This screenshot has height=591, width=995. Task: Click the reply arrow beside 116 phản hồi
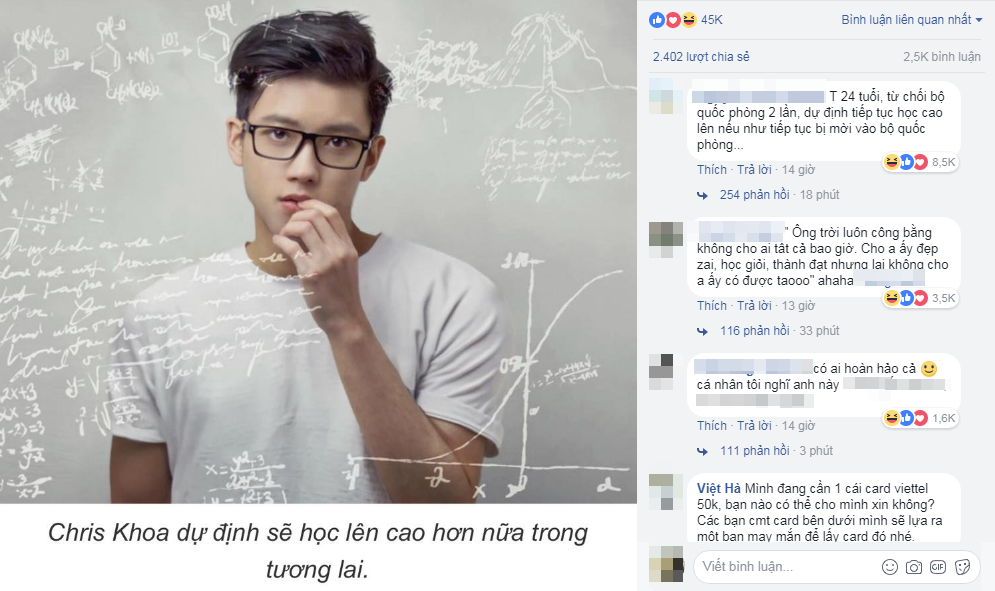(702, 331)
